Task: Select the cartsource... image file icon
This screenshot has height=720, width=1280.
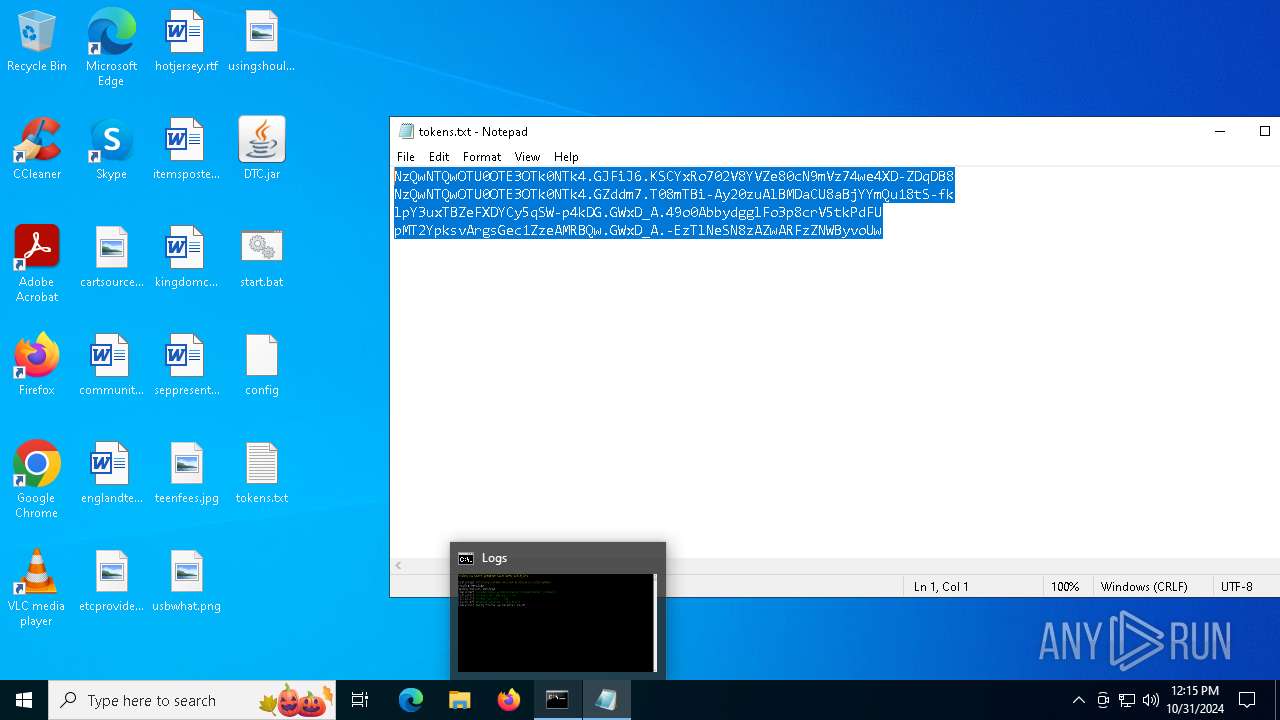Action: (x=111, y=257)
